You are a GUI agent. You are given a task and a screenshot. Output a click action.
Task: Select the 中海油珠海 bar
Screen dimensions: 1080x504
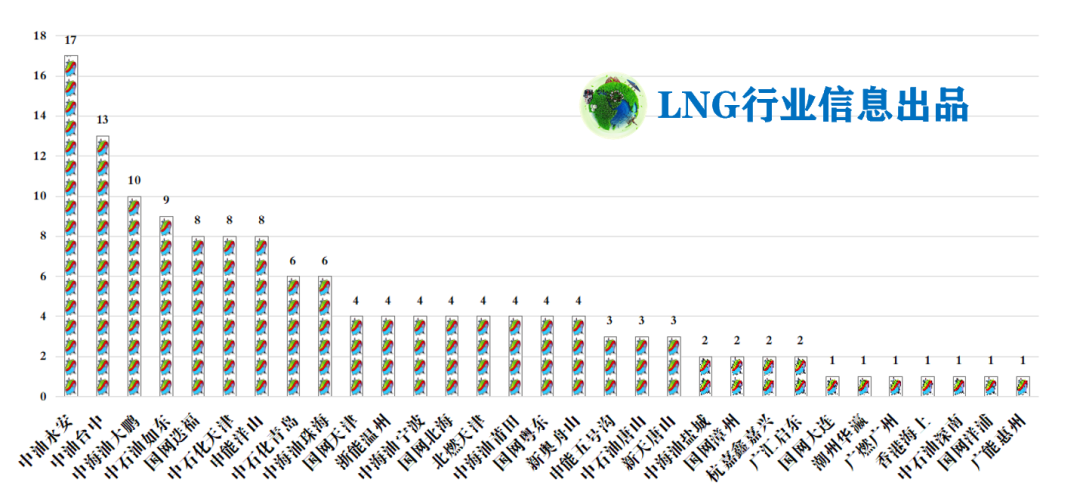pos(324,336)
